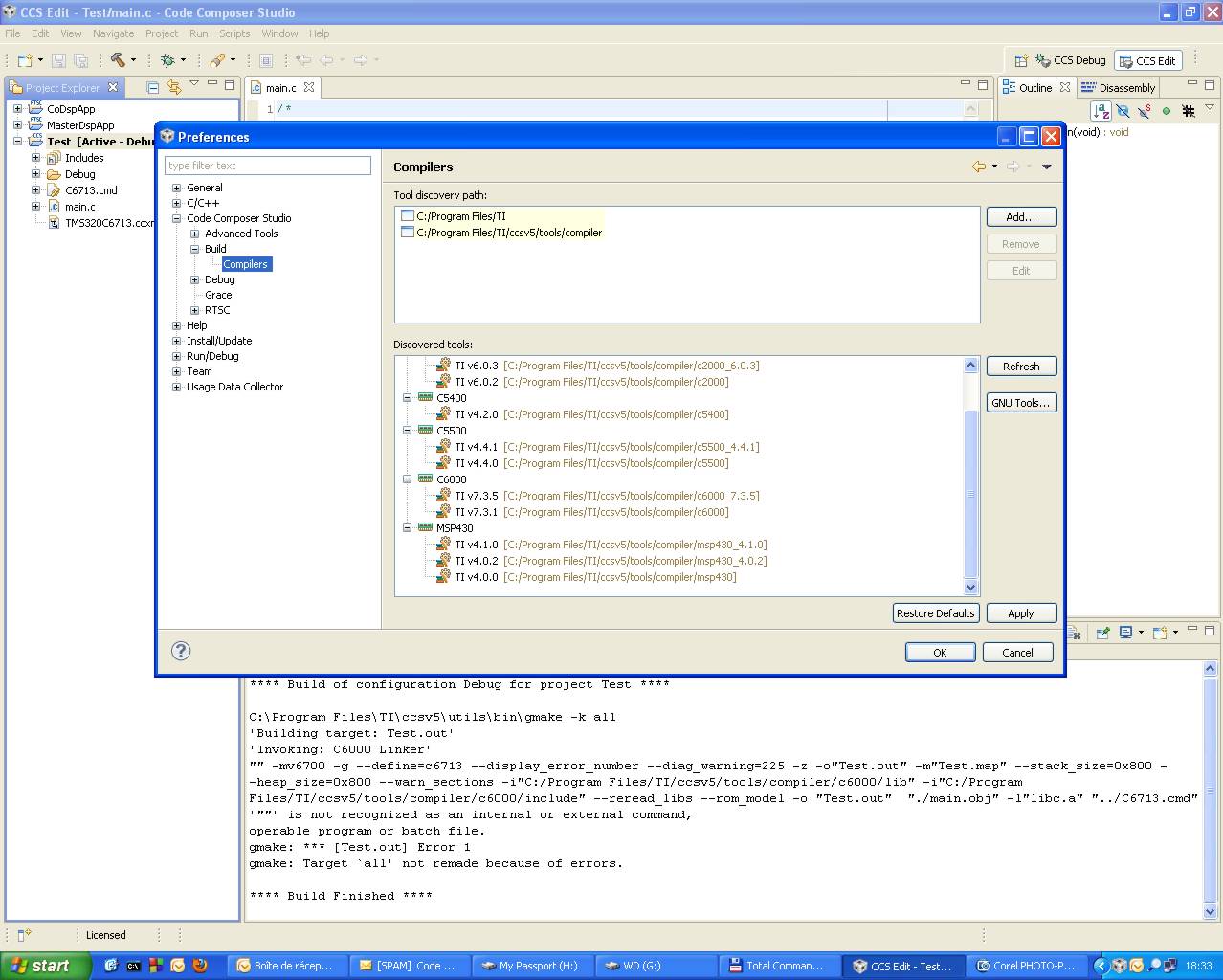Show desktop via quick launch icon
The height and width of the screenshot is (980, 1223).
pyautogui.click(x=111, y=966)
